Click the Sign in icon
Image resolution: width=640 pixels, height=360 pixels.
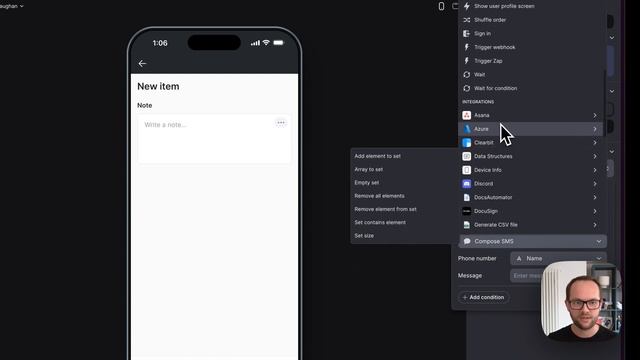tap(467, 33)
